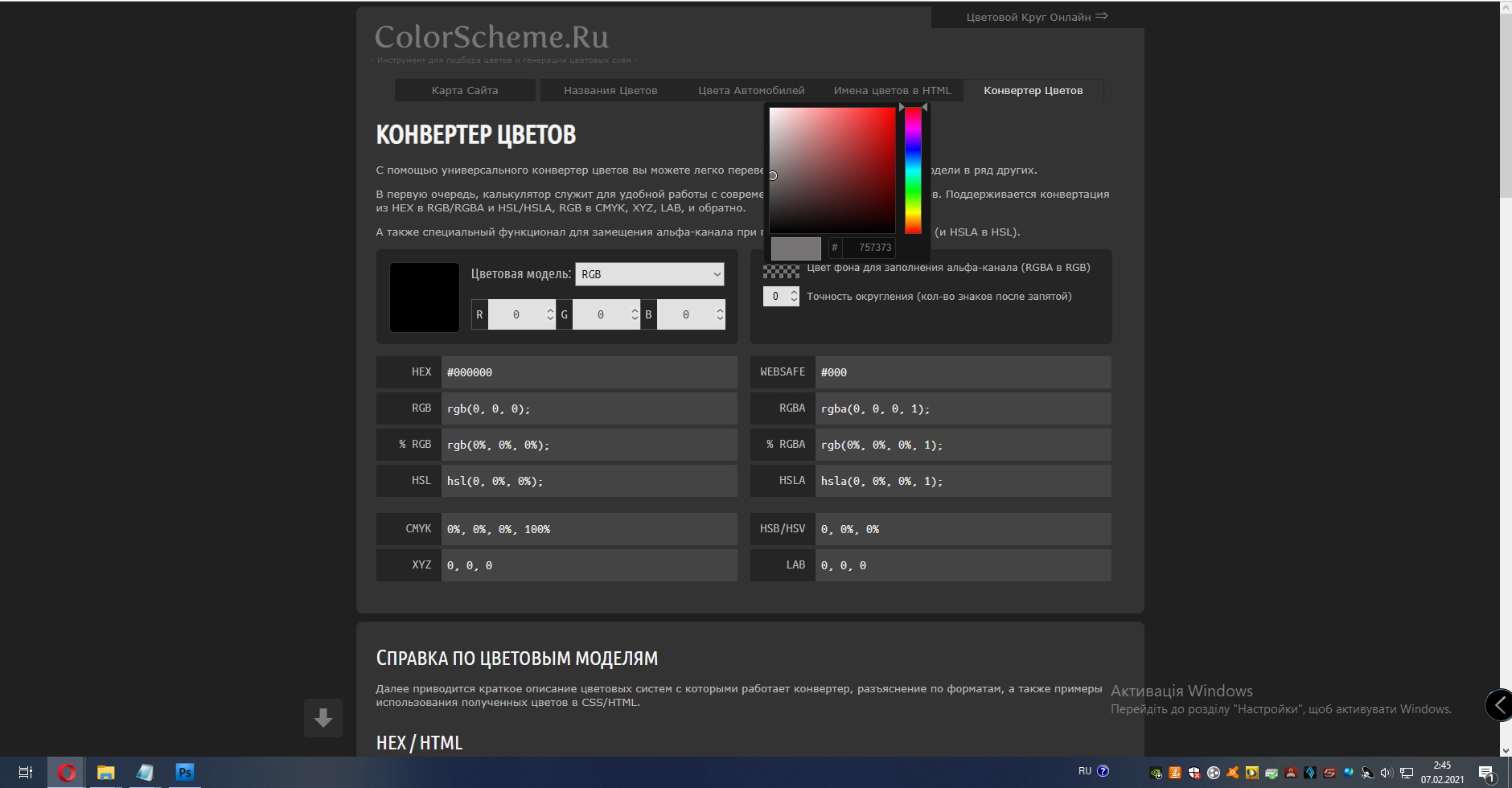This screenshot has height=788, width=1512.
Task: Follow the Цветовой Круг Онлайн link
Action: 1037,17
